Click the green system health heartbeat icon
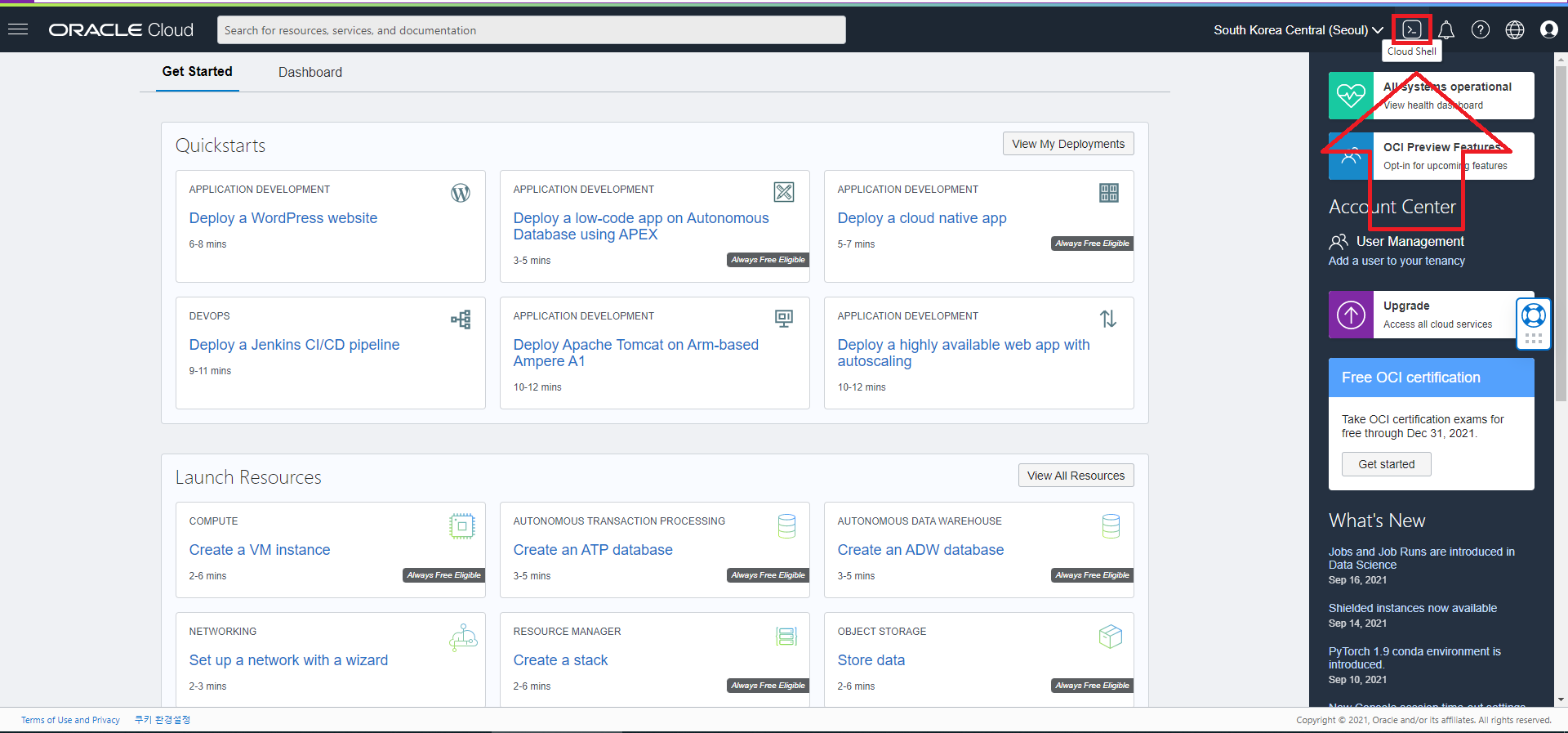The width and height of the screenshot is (1568, 733). (1351, 96)
